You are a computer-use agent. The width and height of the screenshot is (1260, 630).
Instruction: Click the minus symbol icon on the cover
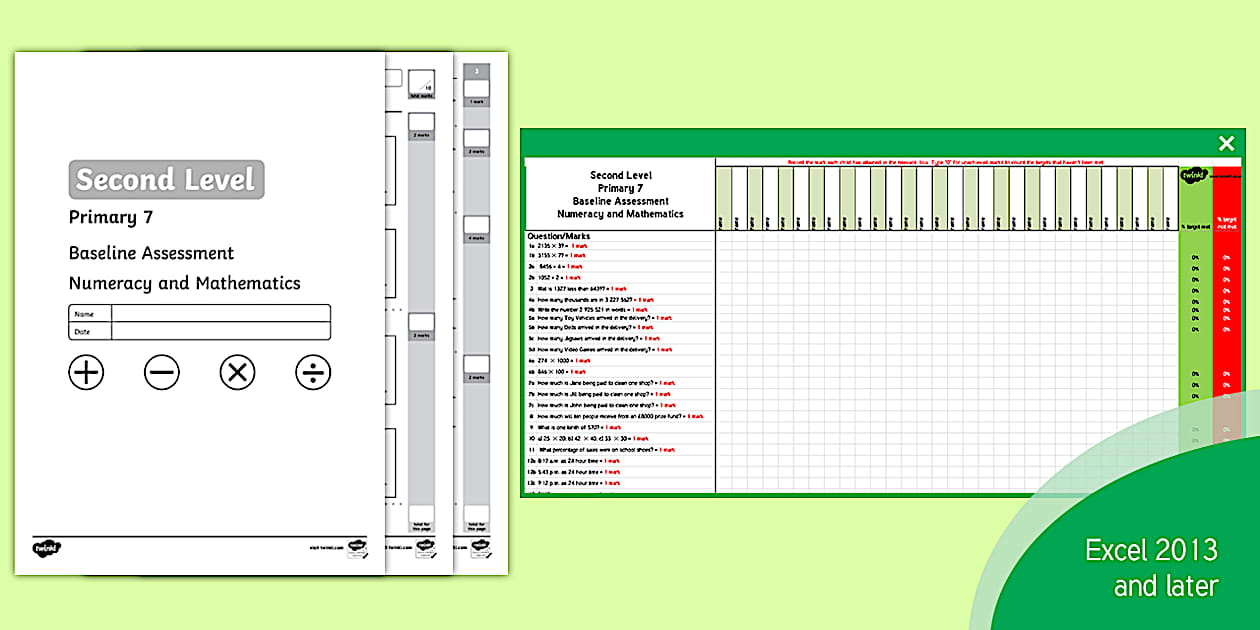click(x=161, y=372)
